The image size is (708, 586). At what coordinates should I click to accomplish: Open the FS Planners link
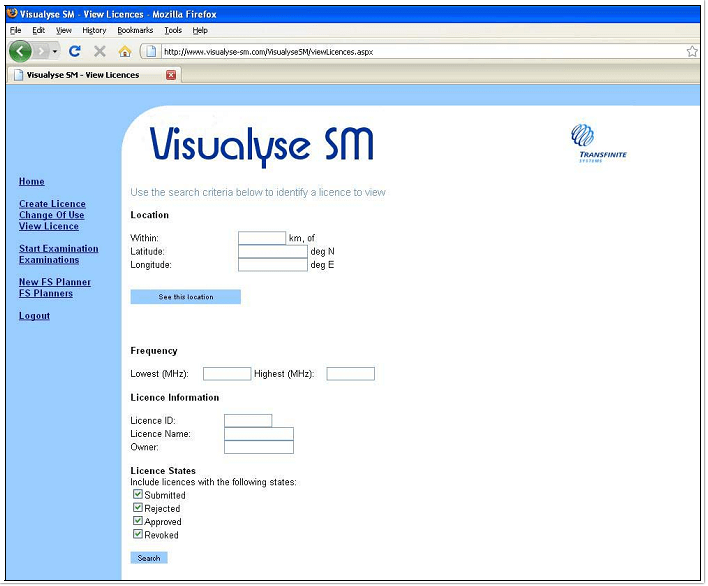pyautogui.click(x=46, y=294)
